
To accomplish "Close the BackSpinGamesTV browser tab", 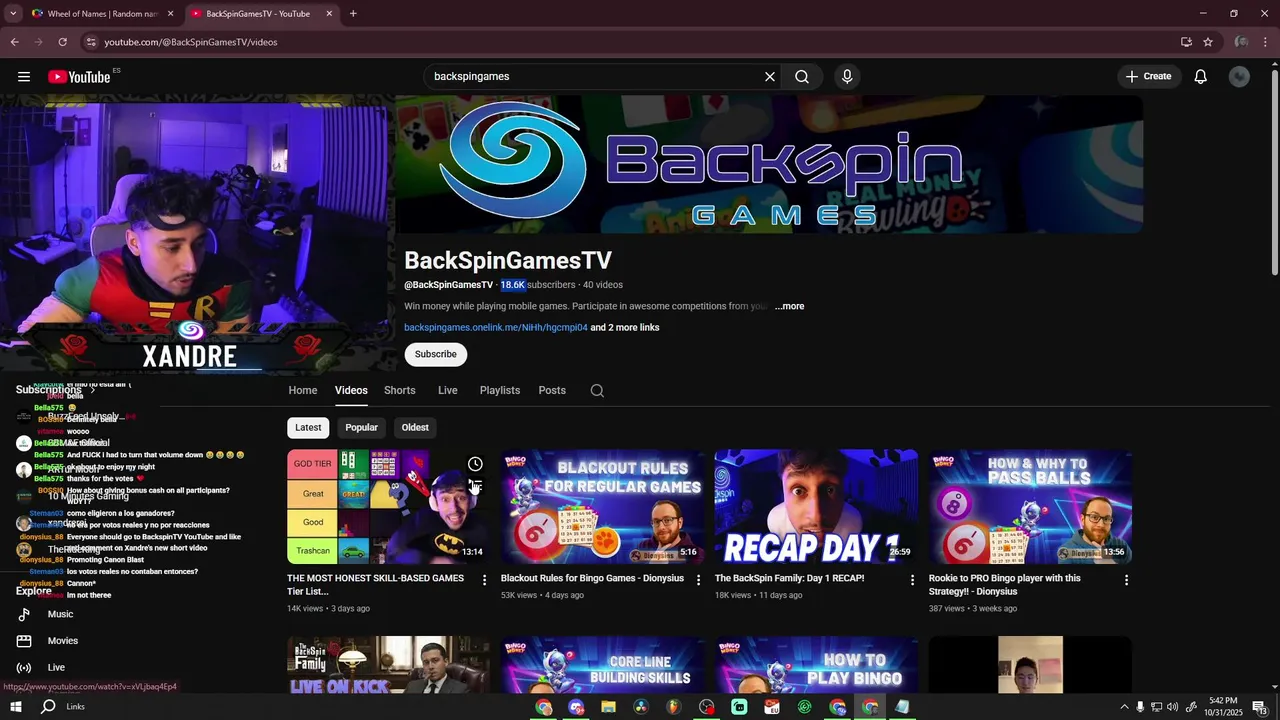I will (329, 14).
